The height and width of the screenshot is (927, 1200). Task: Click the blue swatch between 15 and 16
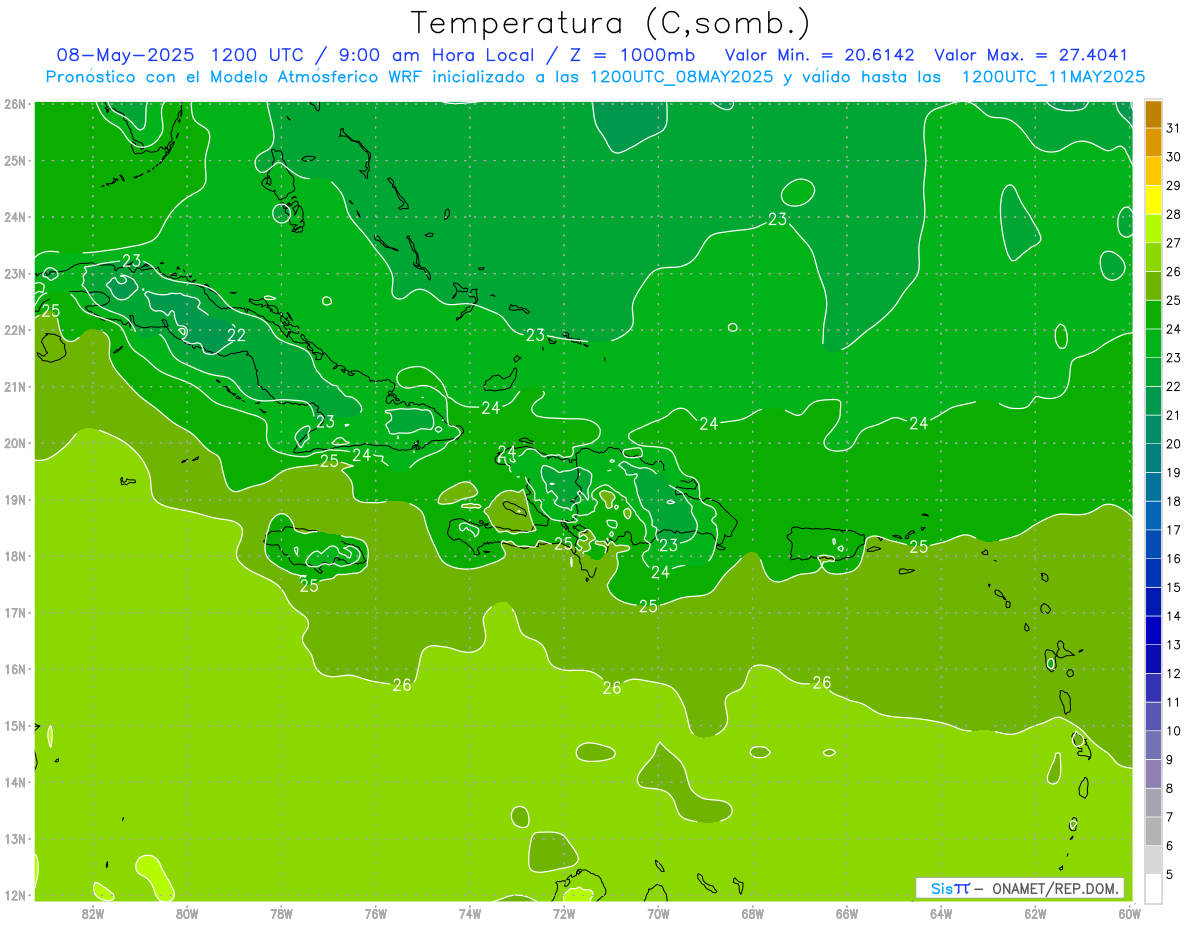(1153, 573)
